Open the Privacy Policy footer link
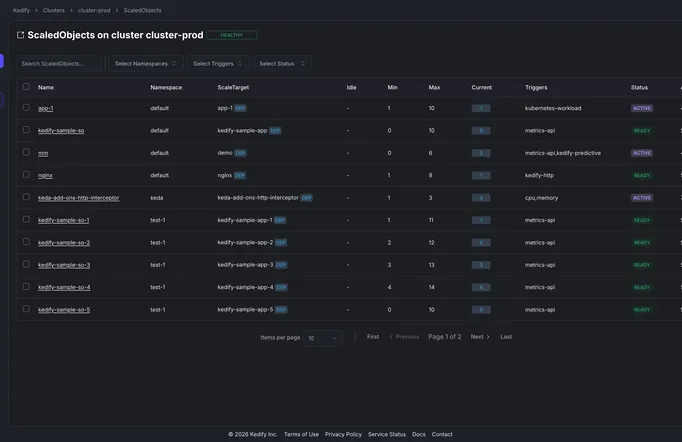The width and height of the screenshot is (682, 442). click(x=343, y=434)
